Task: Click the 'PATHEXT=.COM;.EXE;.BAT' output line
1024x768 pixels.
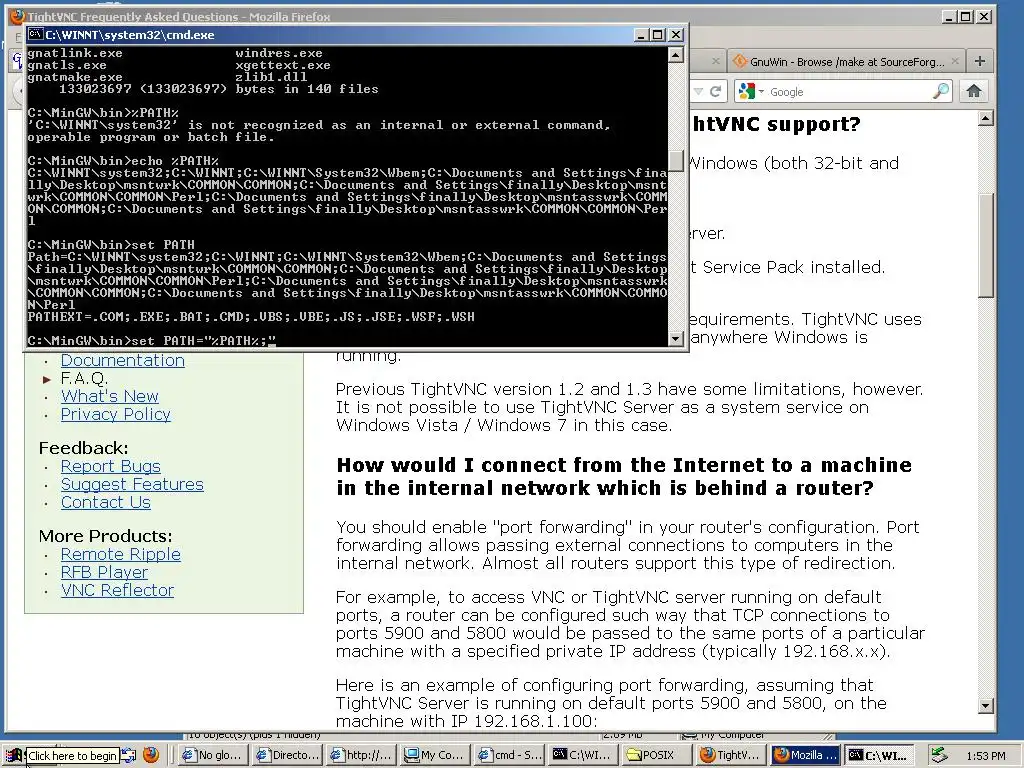Action: (x=251, y=317)
